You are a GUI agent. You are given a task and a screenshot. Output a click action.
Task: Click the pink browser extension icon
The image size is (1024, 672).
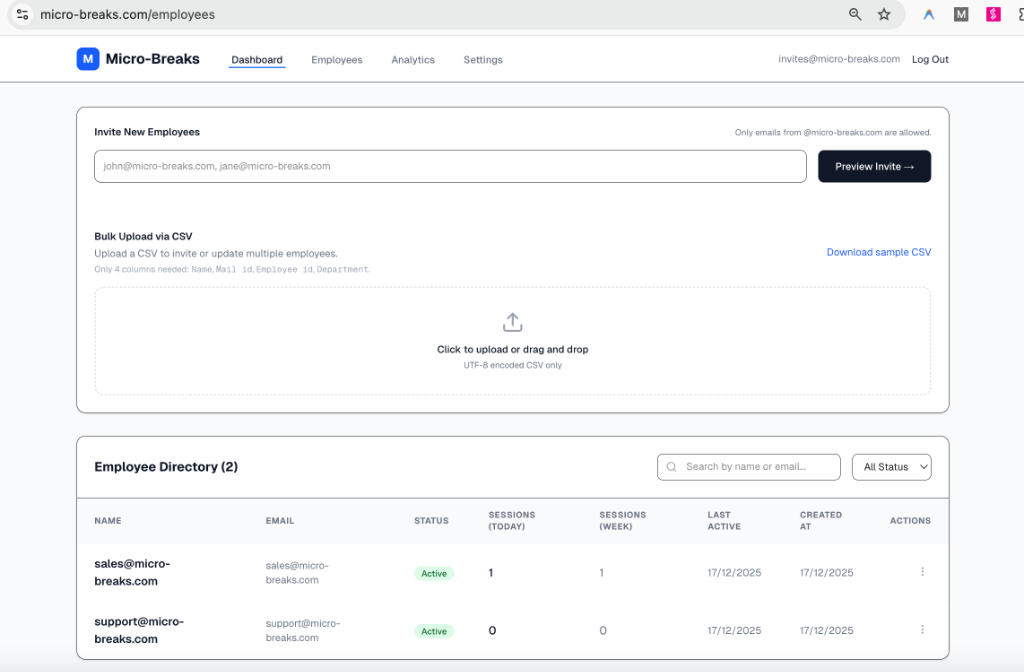993,15
